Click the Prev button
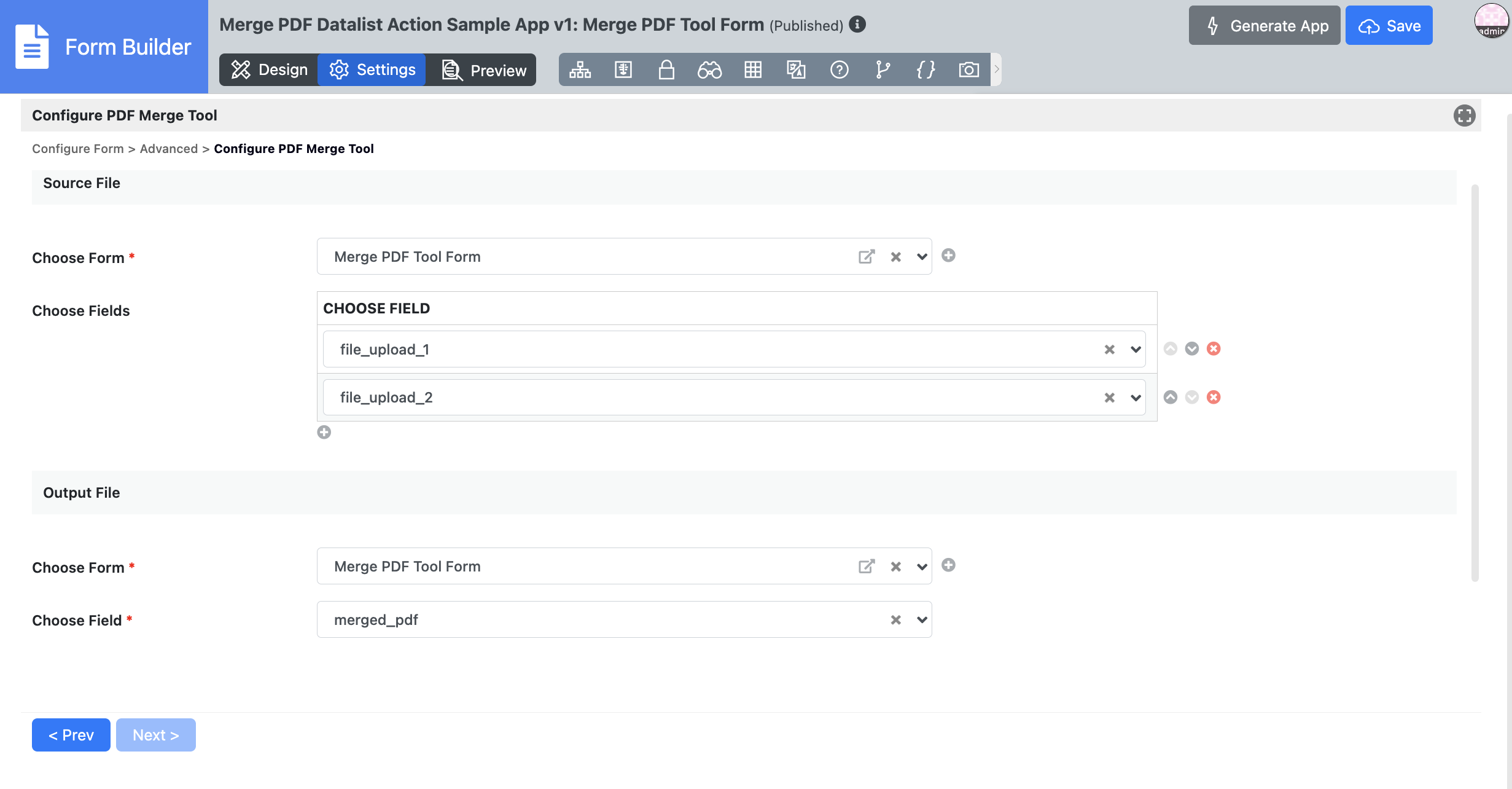This screenshot has width=1512, height=789. coord(71,735)
